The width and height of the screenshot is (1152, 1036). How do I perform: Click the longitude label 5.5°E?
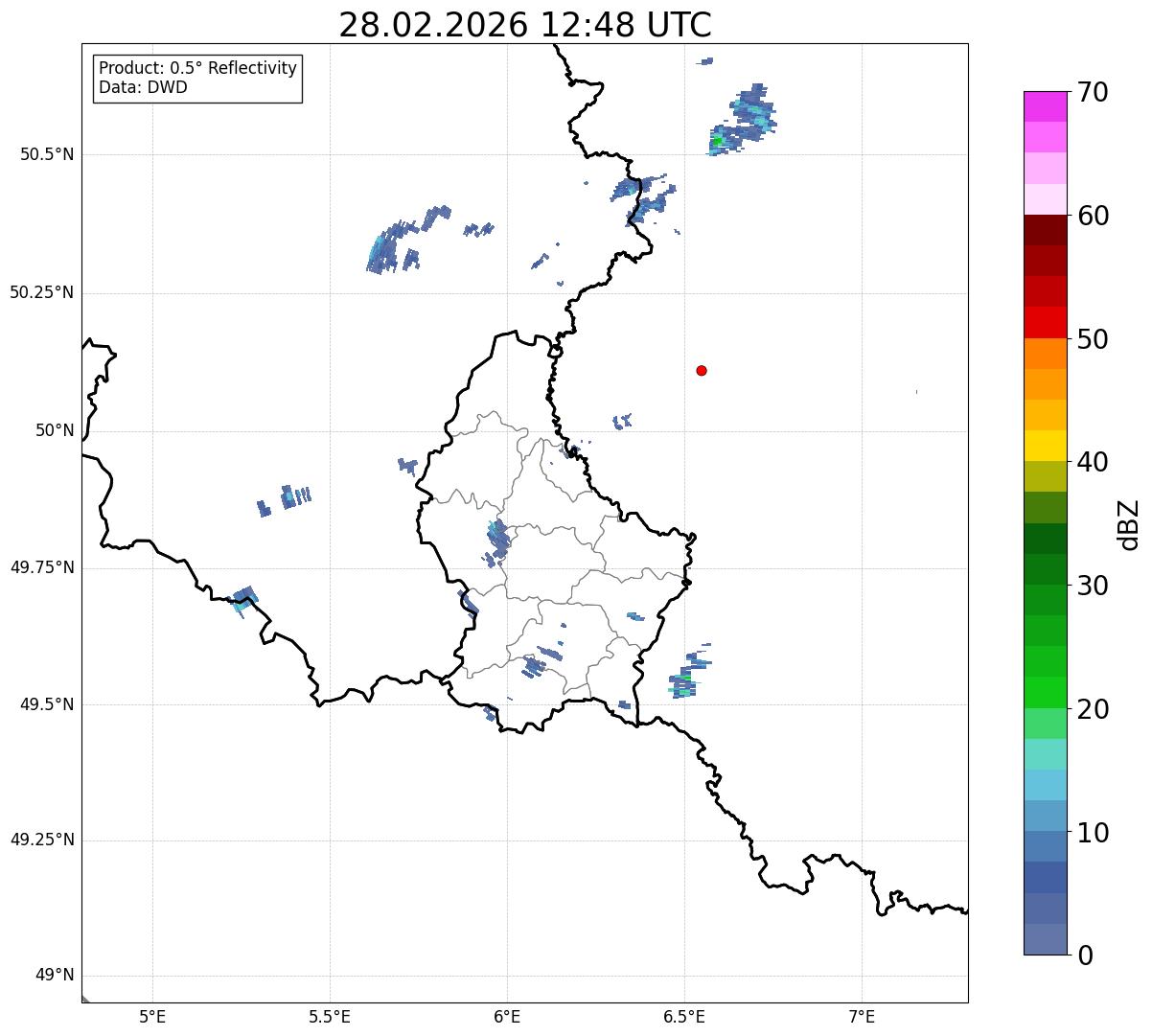[330, 1016]
